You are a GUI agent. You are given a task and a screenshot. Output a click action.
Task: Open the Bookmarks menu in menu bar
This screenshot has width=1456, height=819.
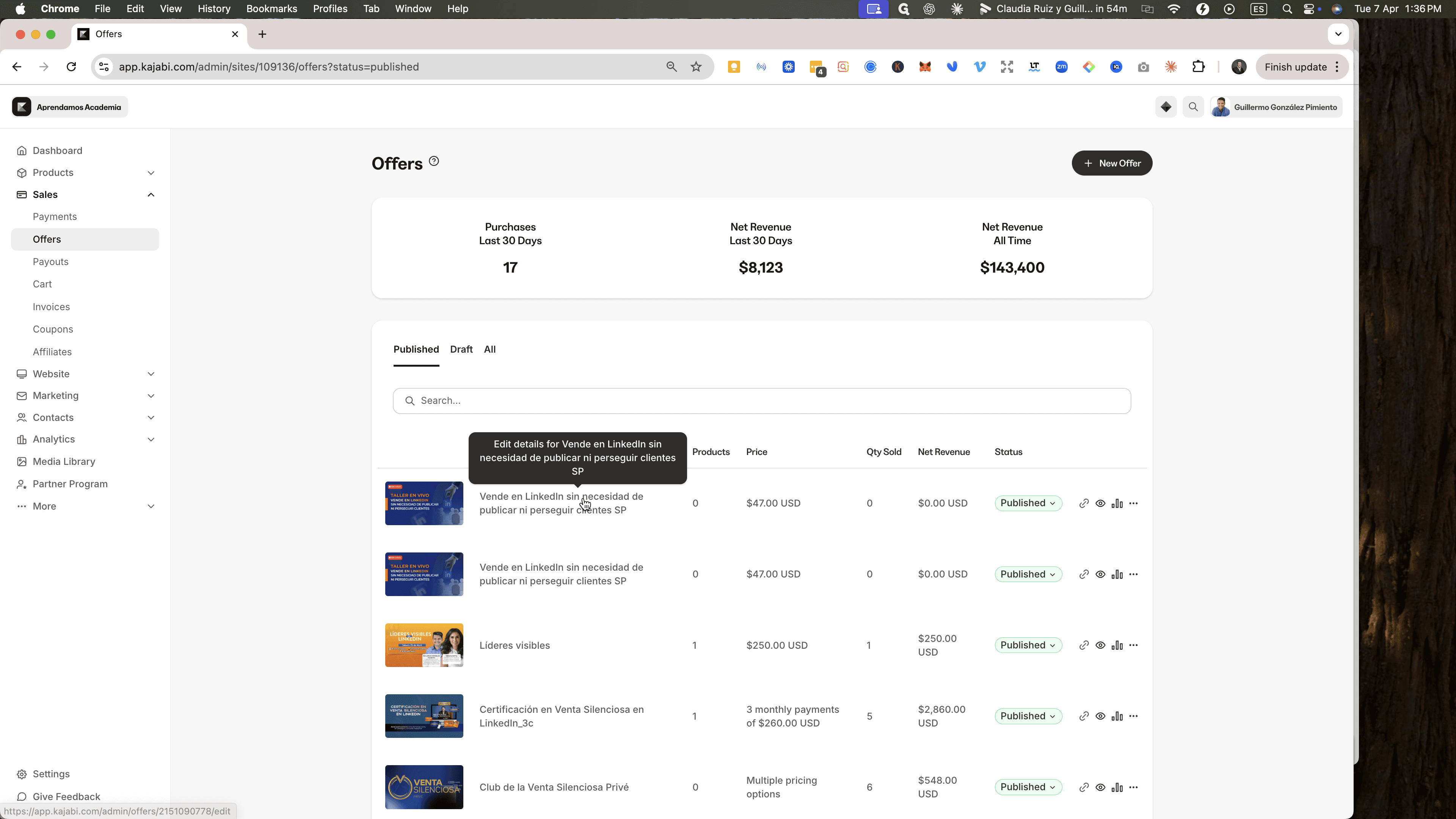(271, 8)
